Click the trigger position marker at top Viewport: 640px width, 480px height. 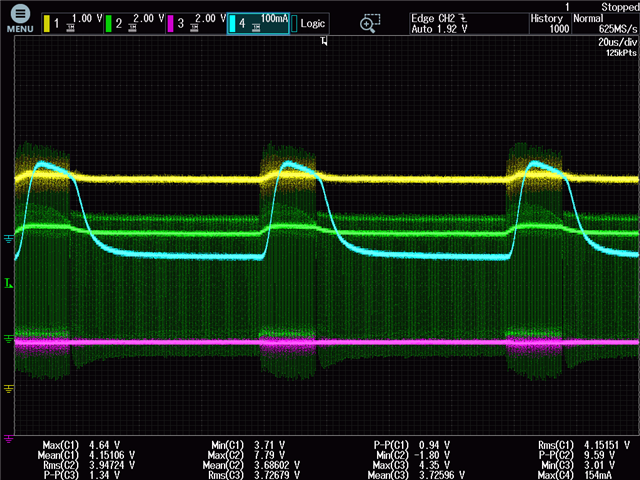click(324, 41)
